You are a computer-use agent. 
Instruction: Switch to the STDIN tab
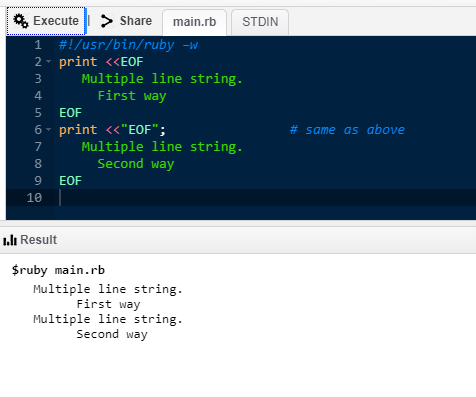point(260,22)
